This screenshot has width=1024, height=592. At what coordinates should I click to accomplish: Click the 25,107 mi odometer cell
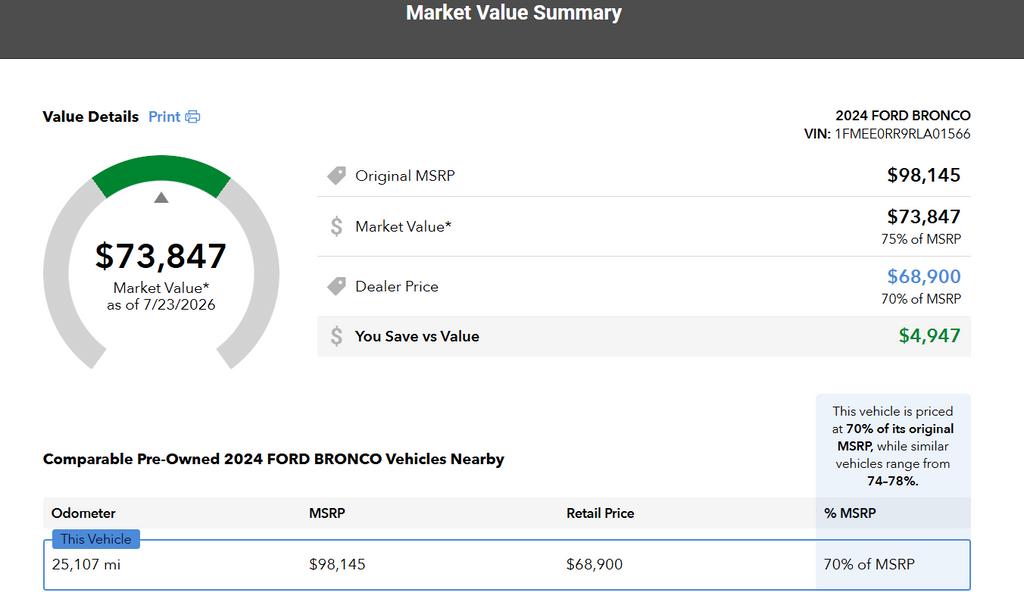coord(86,565)
